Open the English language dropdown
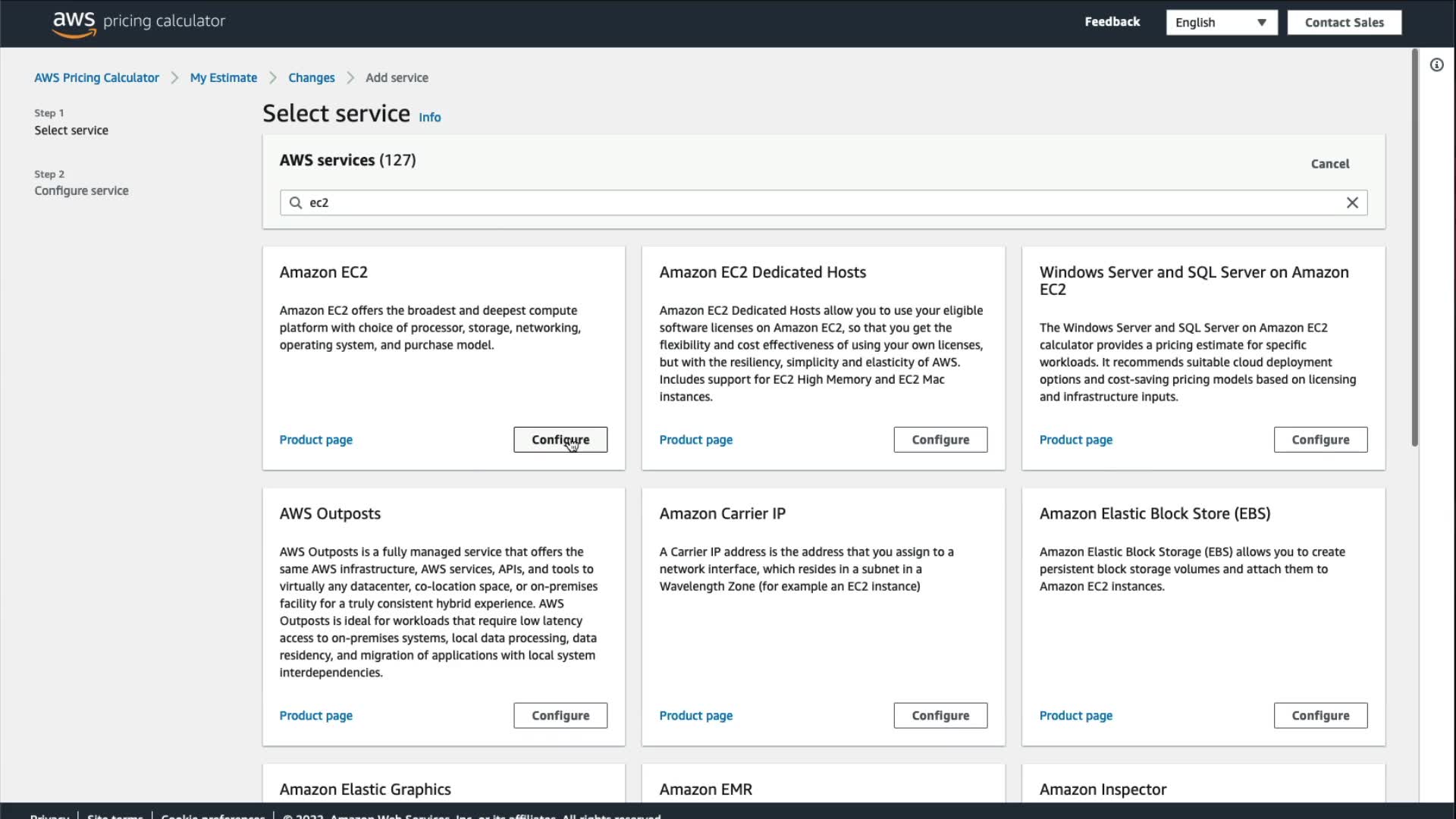 coord(1221,23)
